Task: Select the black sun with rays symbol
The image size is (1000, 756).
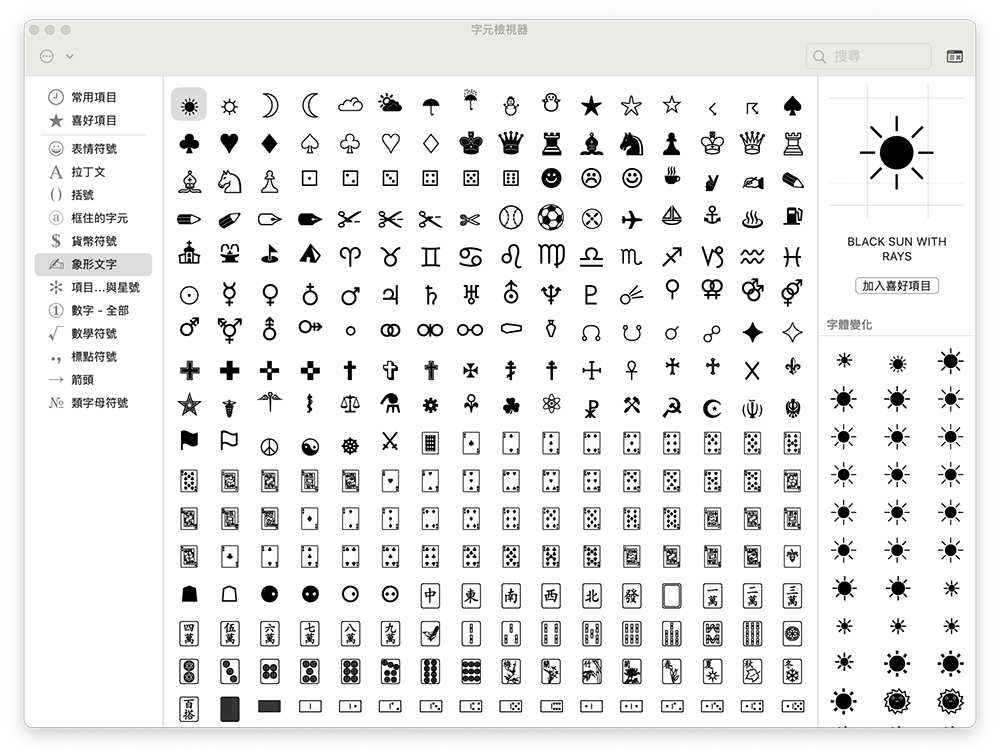Action: point(189,105)
